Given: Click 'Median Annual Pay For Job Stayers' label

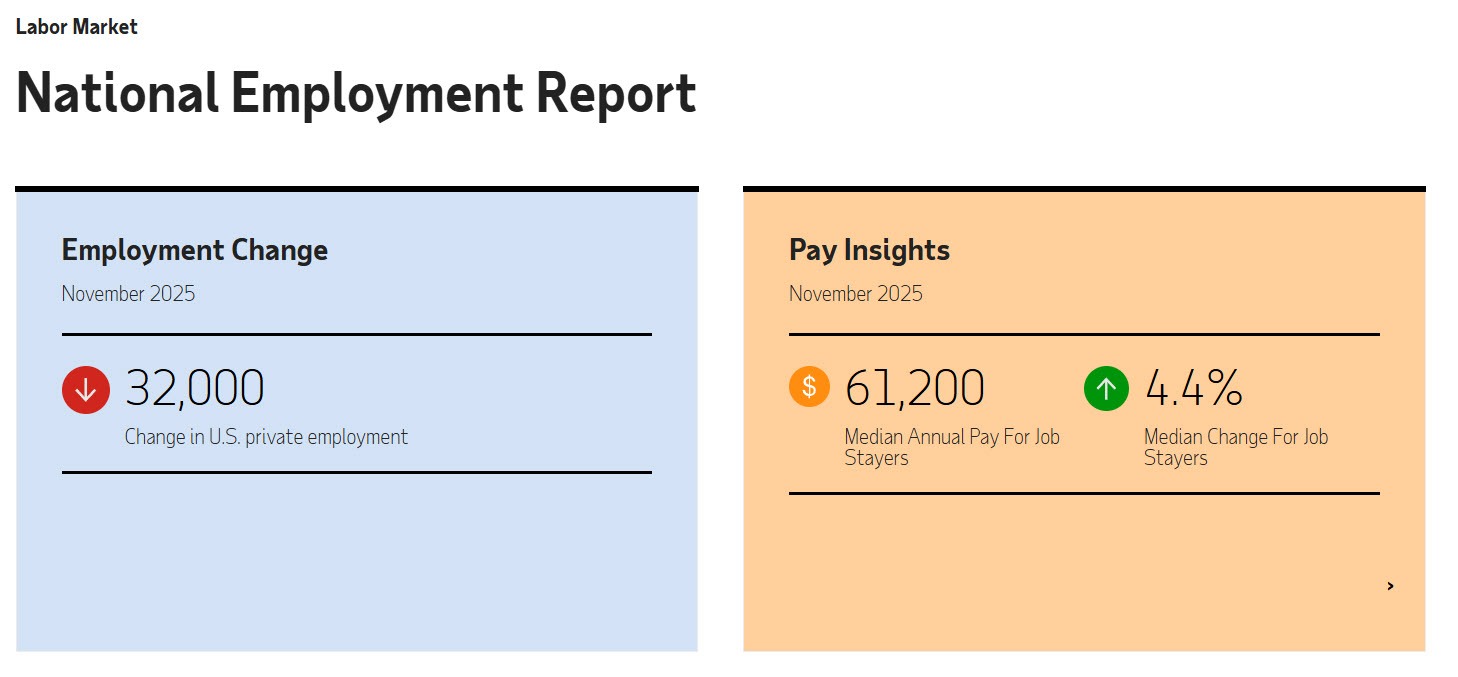Looking at the screenshot, I should tap(951, 447).
